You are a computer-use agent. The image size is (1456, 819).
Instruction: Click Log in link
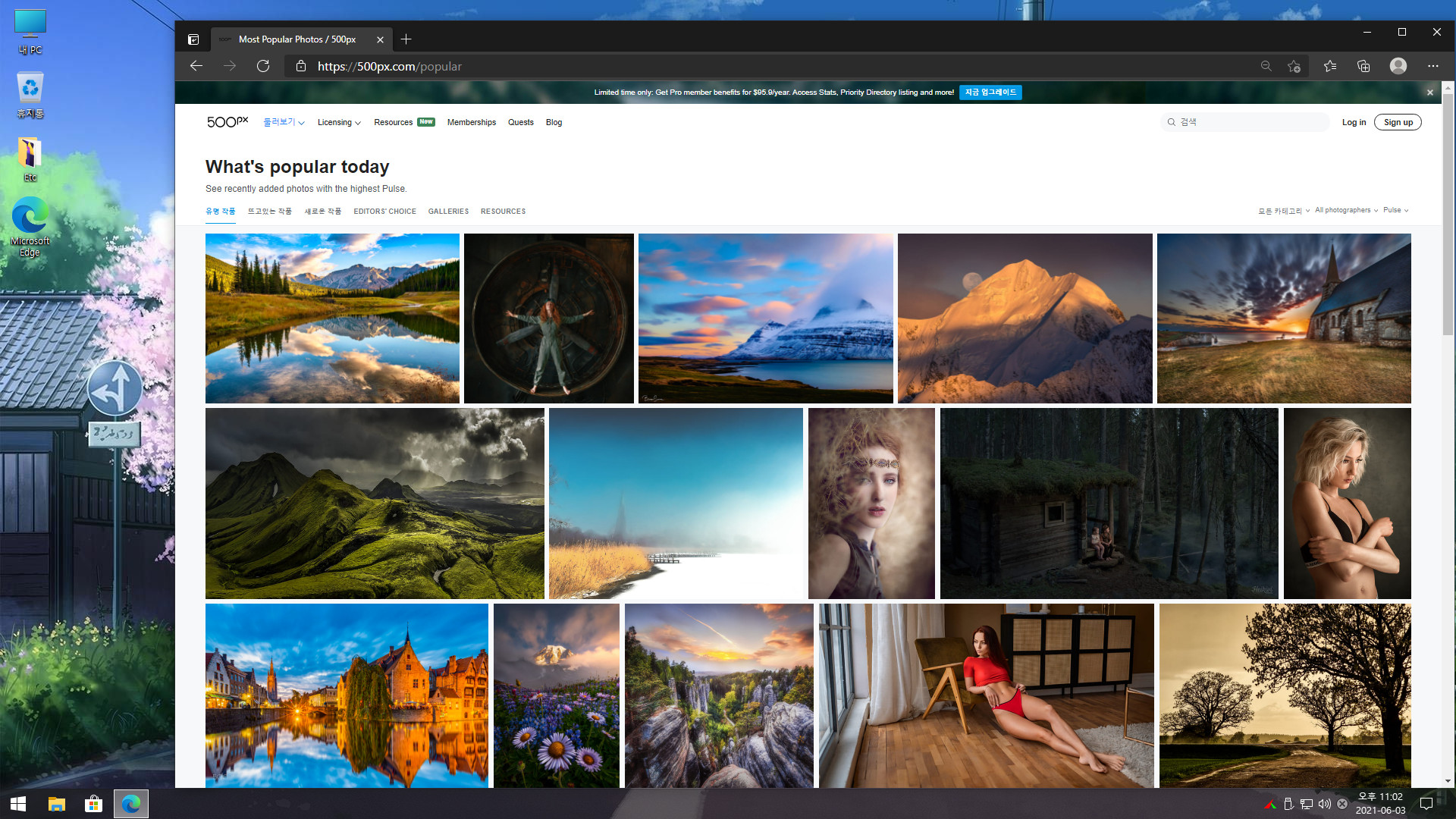pyautogui.click(x=1354, y=122)
